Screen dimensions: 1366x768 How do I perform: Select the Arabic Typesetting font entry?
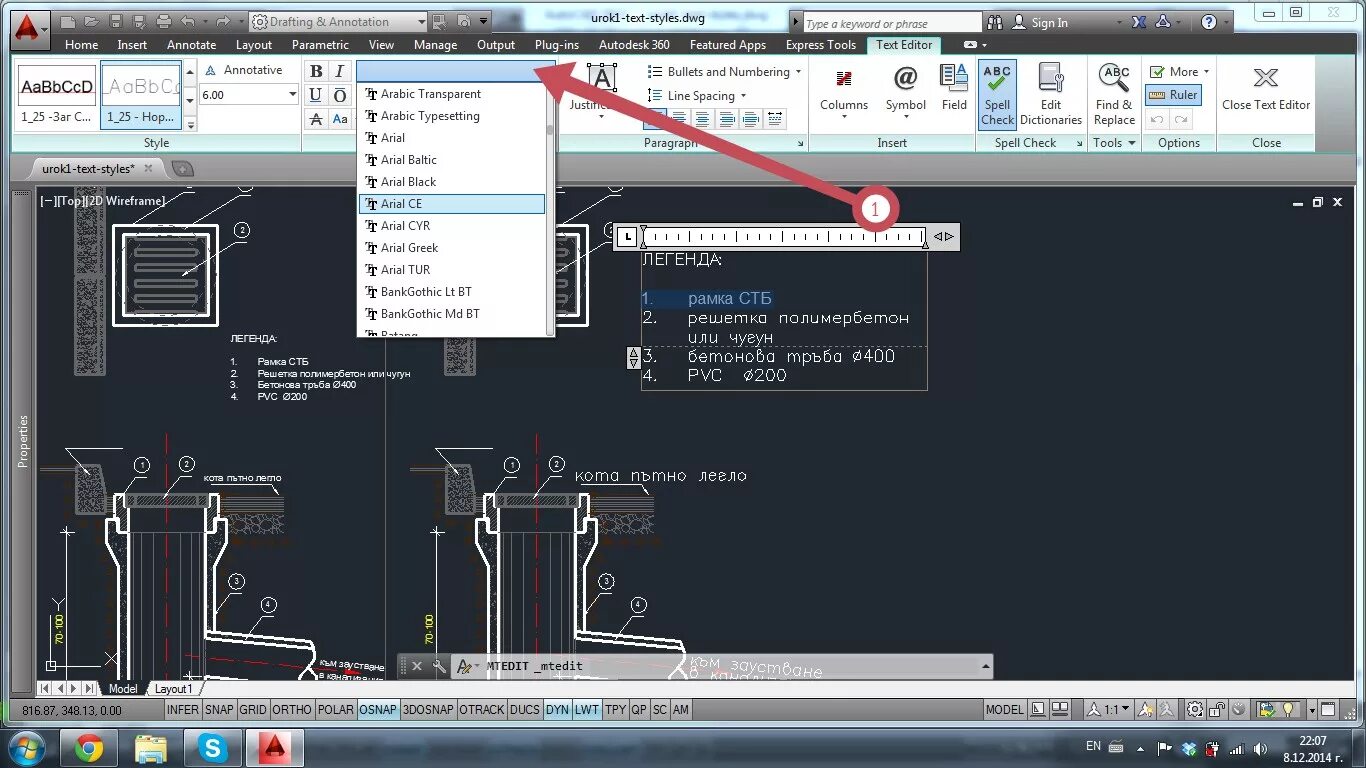point(451,116)
